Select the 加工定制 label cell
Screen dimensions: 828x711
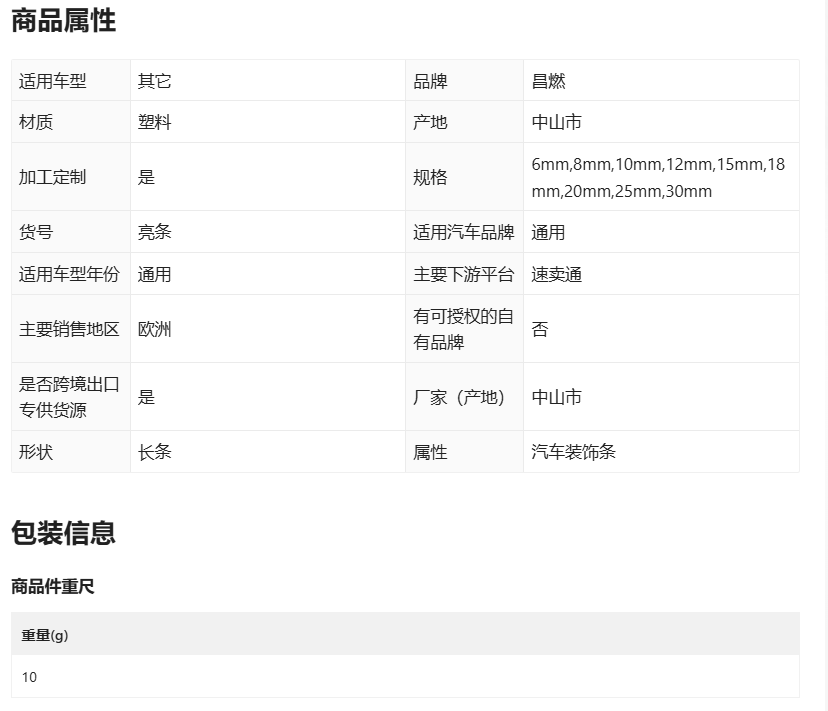(71, 177)
